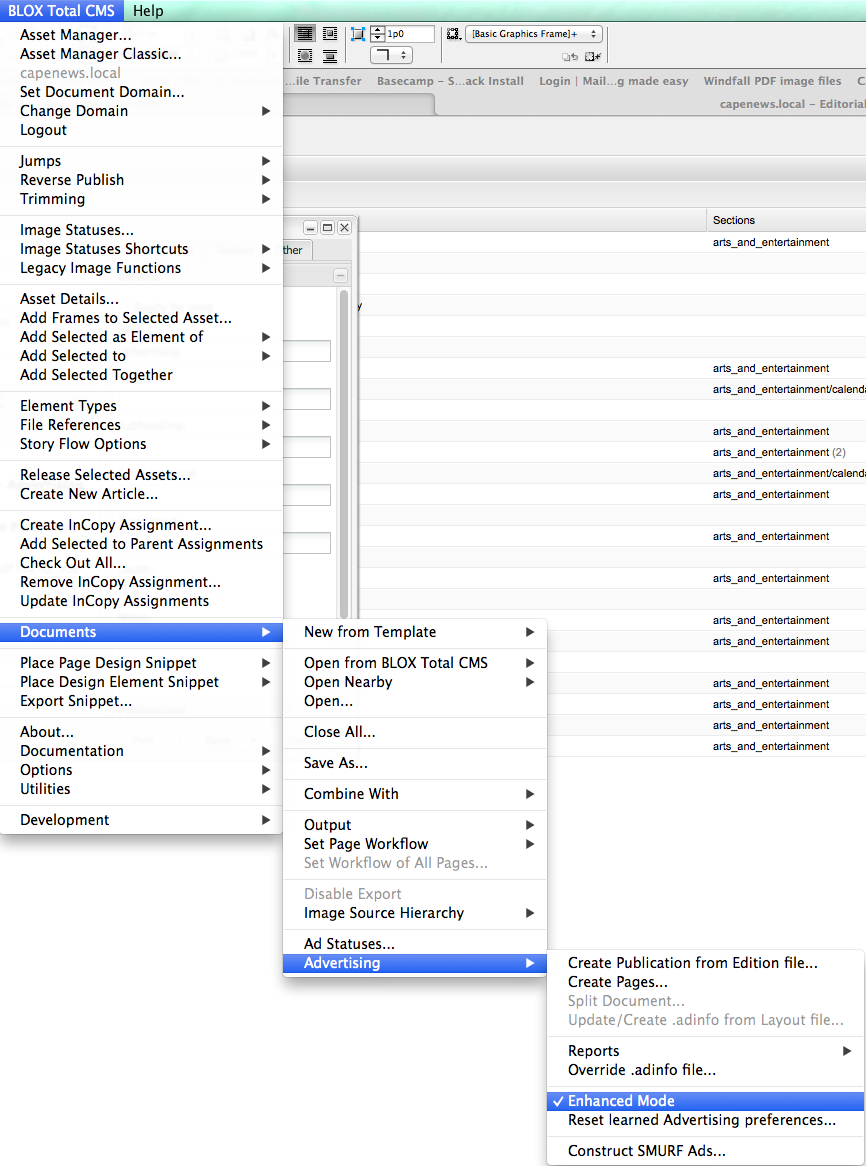Expand Image Statuses Shortcuts submenu
Screen dimensions: 866x1166
(x=141, y=249)
